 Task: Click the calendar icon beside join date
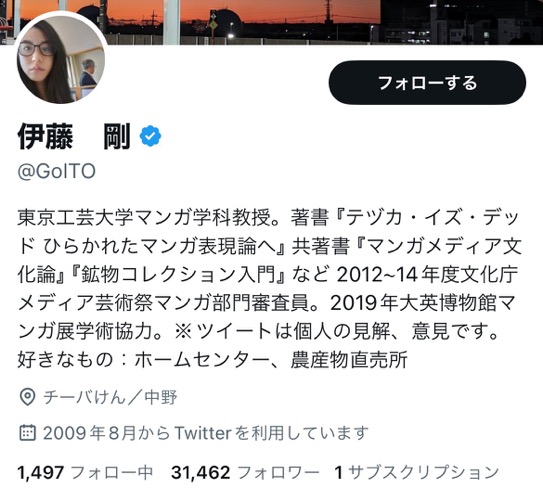click(27, 433)
